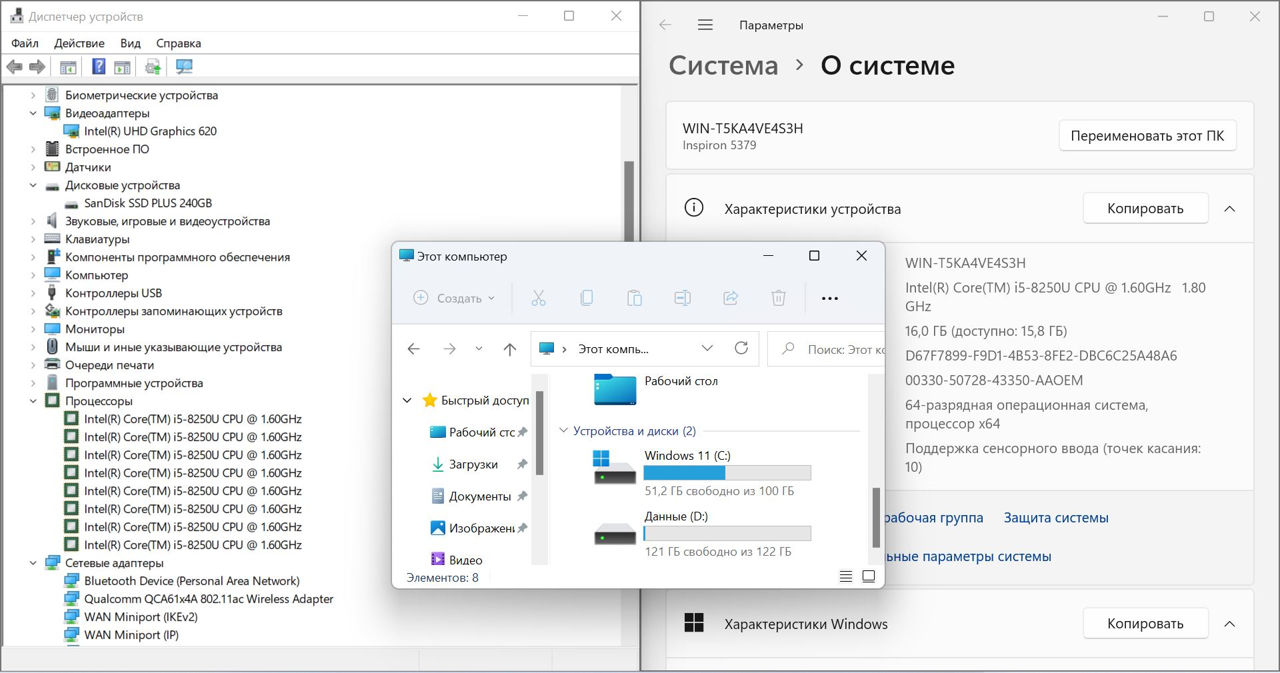Go up one folder level in Explorer

click(x=510, y=349)
